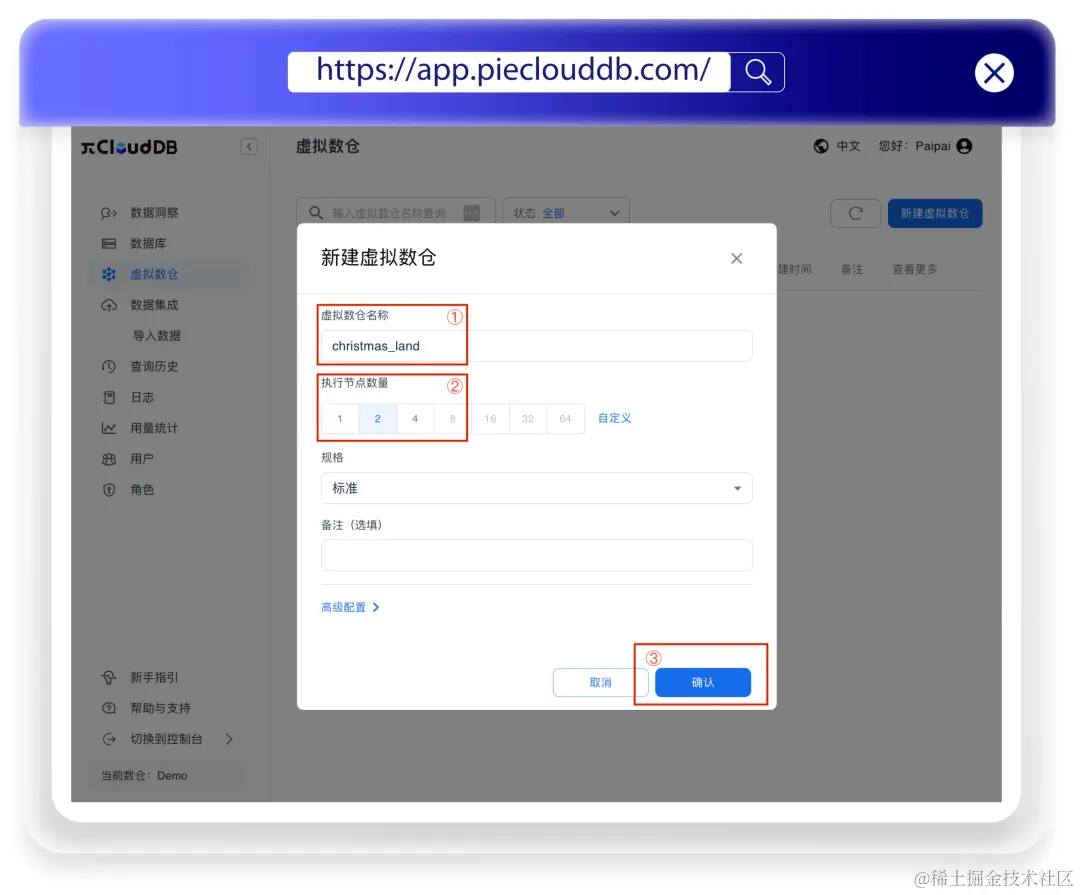The image size is (1080, 895).
Task: Click the 数据集成 cloud upload icon
Action: coord(109,305)
